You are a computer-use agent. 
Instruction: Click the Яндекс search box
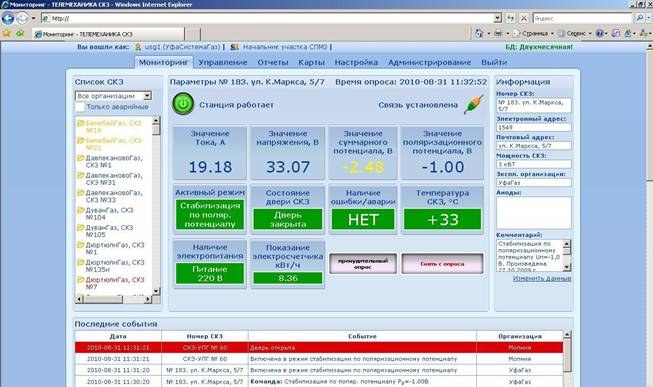[582, 18]
